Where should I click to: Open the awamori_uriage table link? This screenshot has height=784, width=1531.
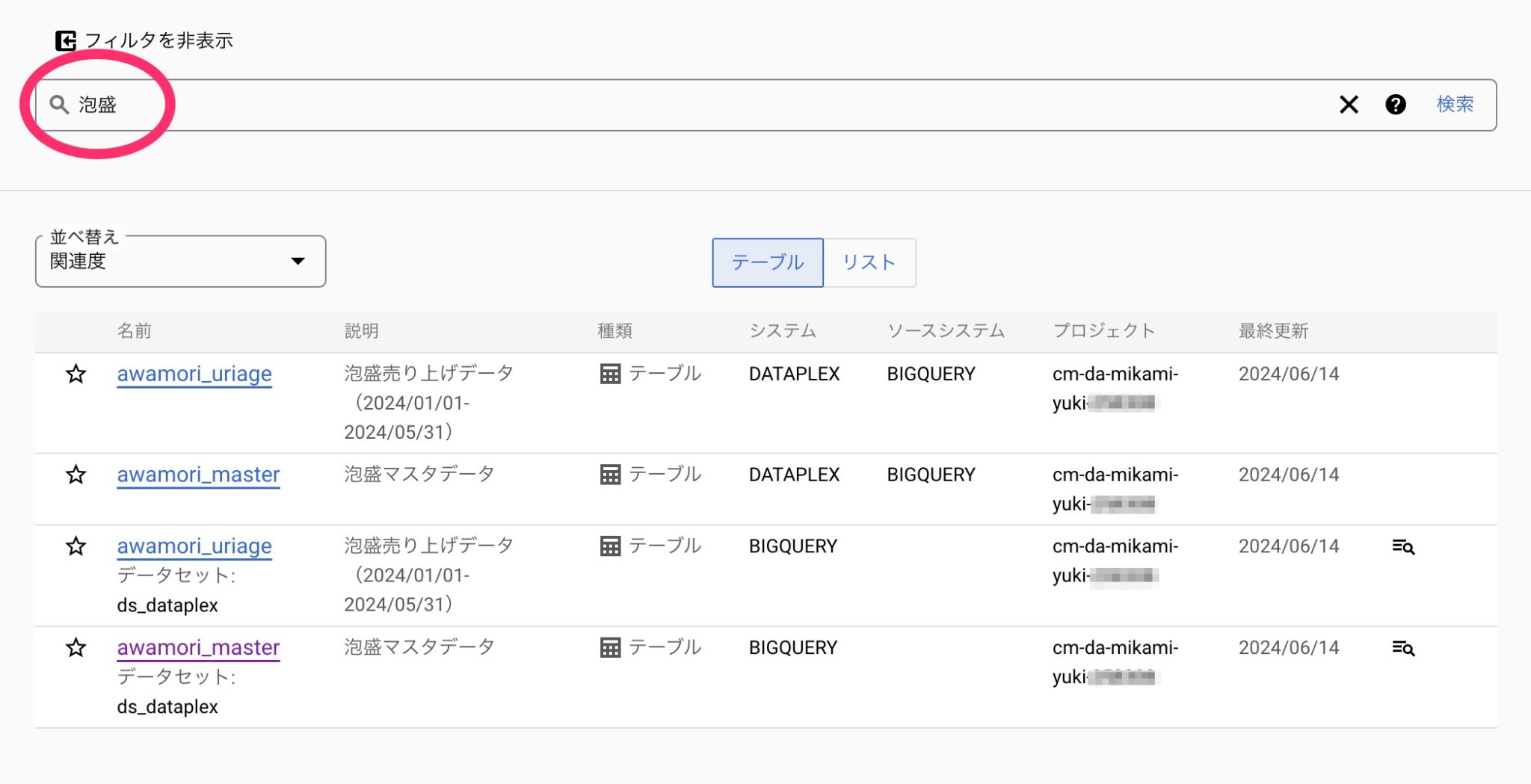(194, 374)
